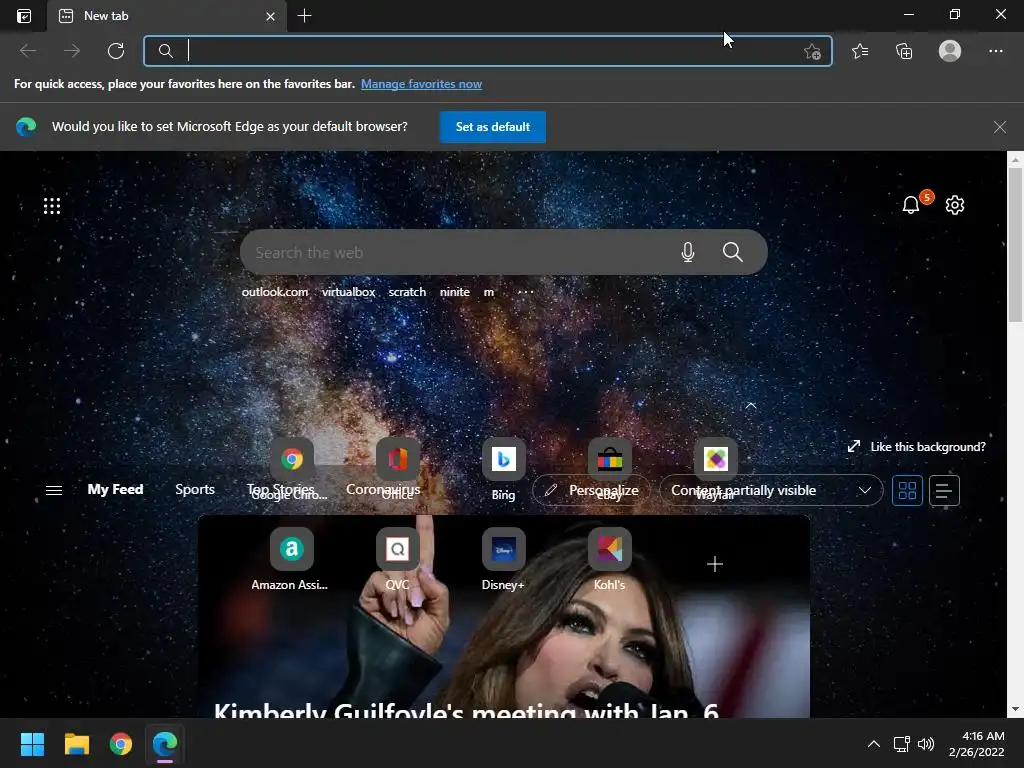Add this page to favorites star icon
Viewport: 1024px width, 768px height.
point(812,52)
